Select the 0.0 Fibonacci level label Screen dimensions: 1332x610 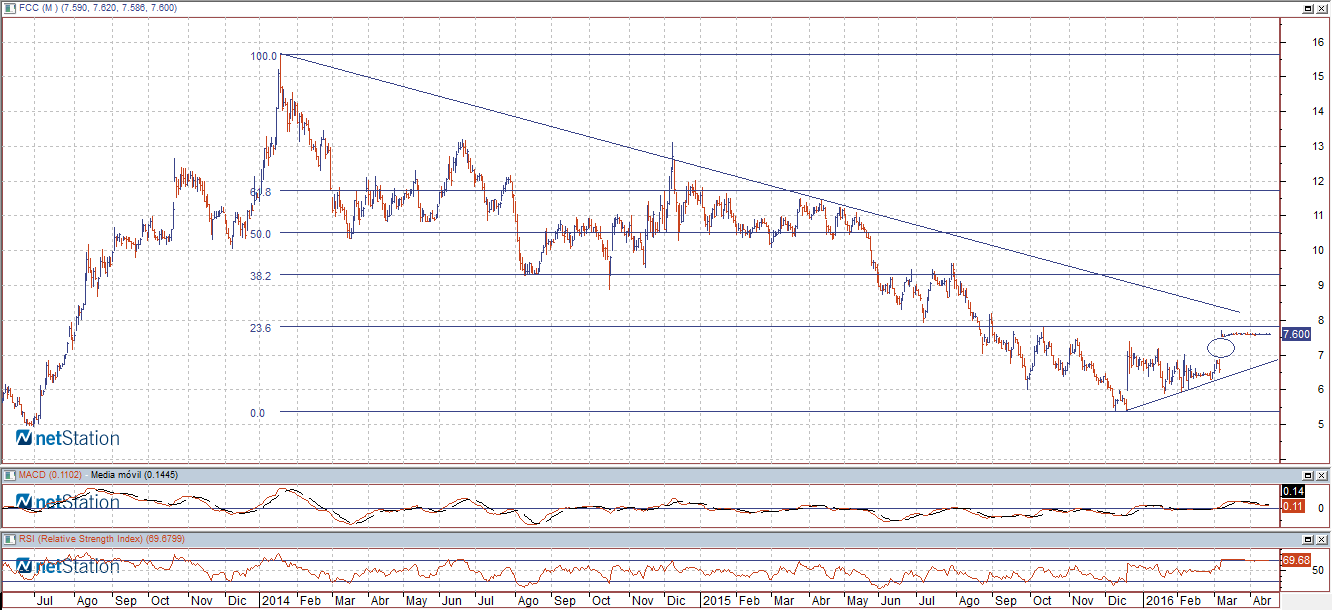257,413
